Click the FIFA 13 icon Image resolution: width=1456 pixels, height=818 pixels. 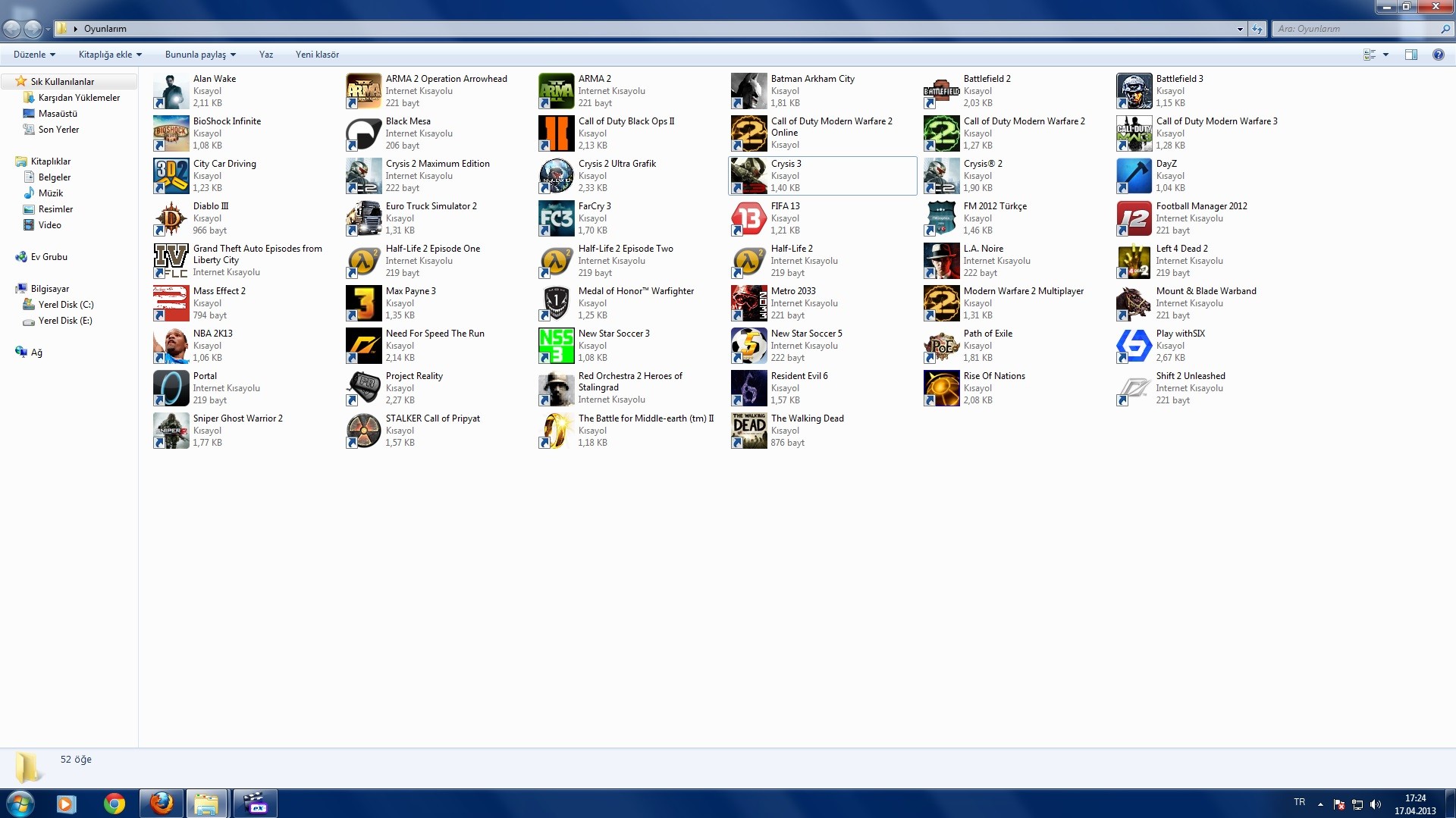749,218
